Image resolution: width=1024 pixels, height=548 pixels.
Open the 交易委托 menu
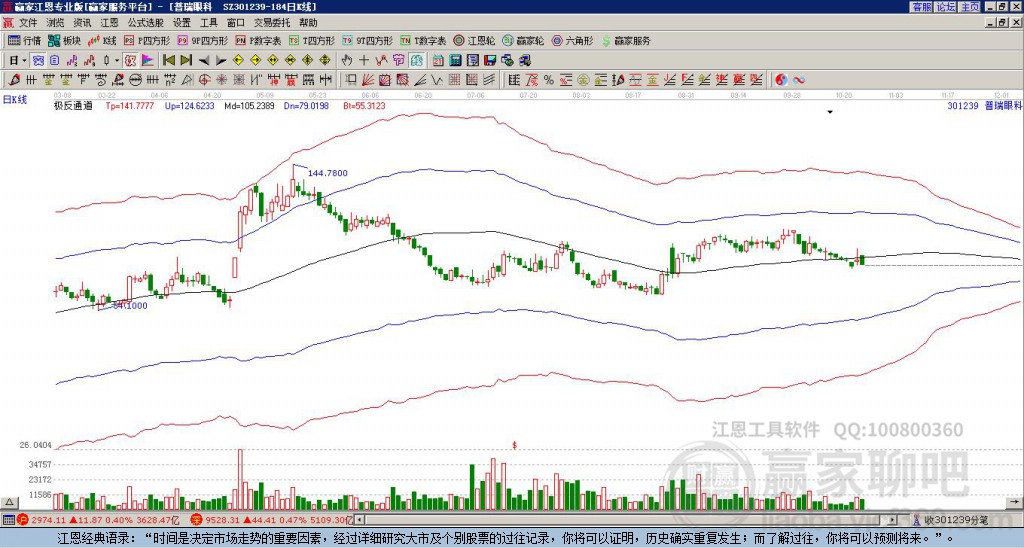coord(272,23)
